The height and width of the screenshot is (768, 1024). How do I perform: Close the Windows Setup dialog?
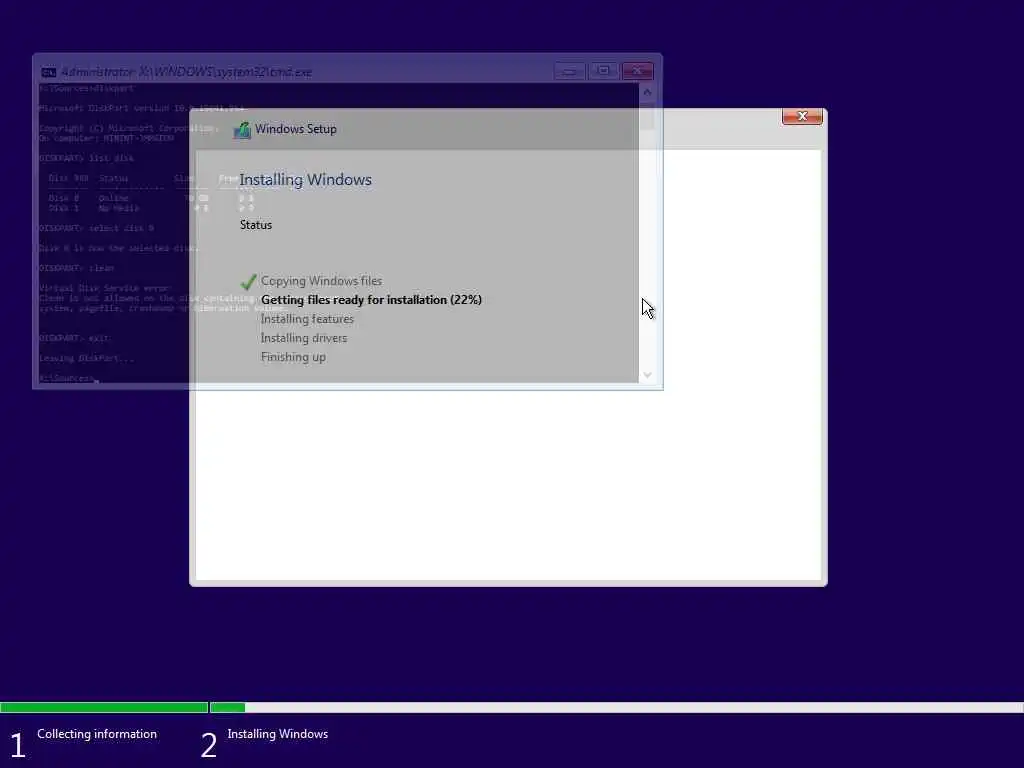point(802,116)
